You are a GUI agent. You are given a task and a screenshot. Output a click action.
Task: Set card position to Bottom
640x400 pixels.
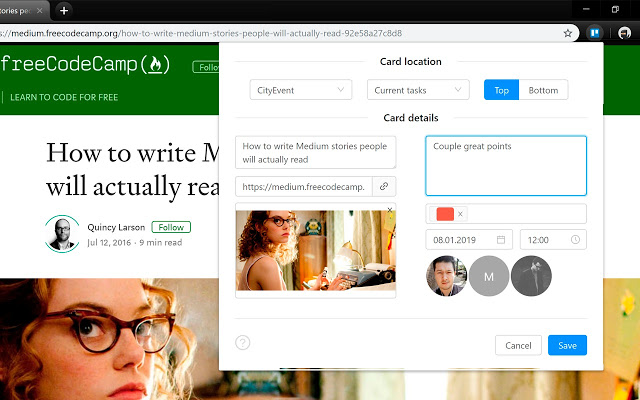pyautogui.click(x=543, y=90)
